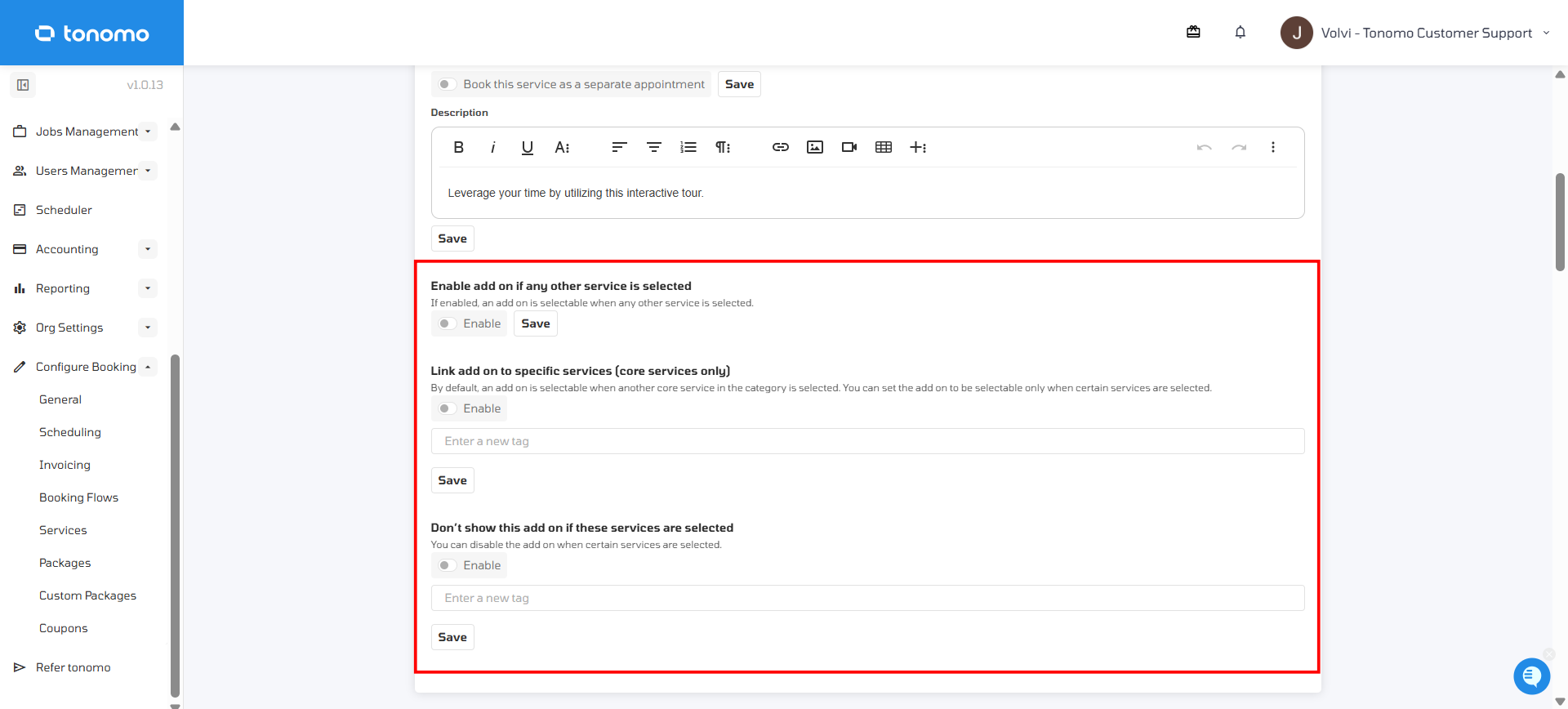Click tag field under Don't show this add on
Screen dimensions: 1568x709
[867, 598]
